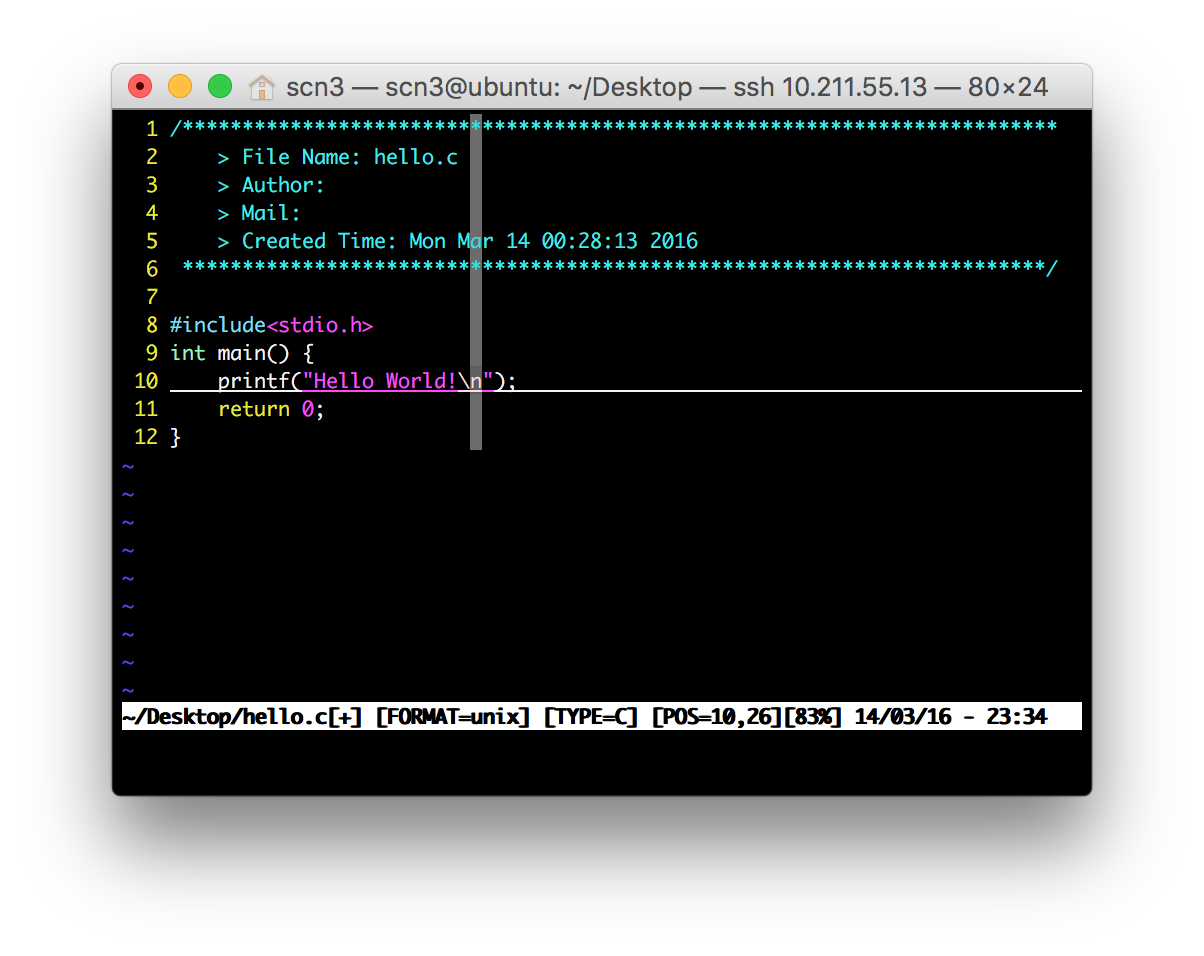Click line number 4 in the gutter
Viewport: 1204px width, 956px height.
(152, 213)
